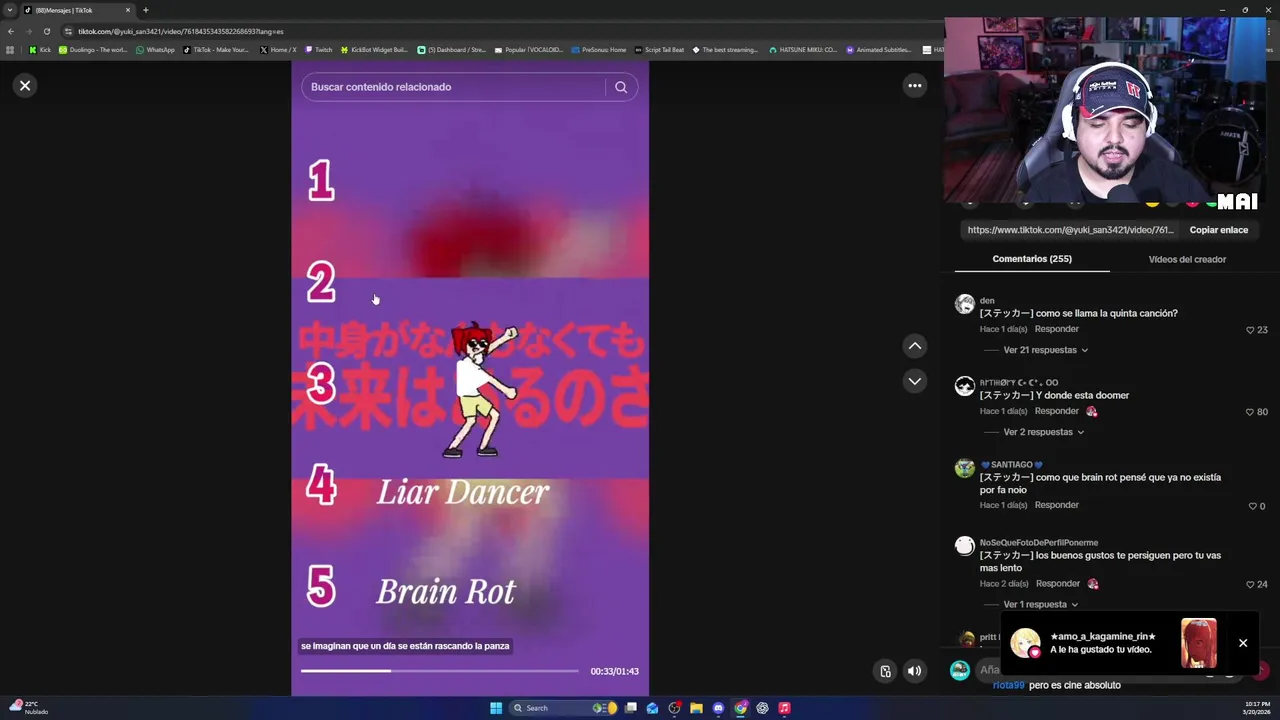Click username 'den' in comments

[987, 301]
